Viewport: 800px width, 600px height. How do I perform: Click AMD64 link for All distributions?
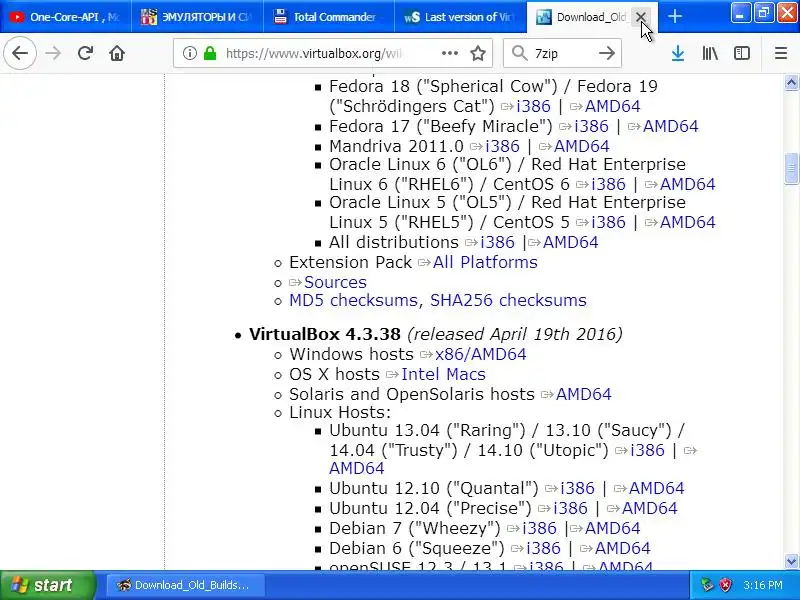tap(570, 242)
